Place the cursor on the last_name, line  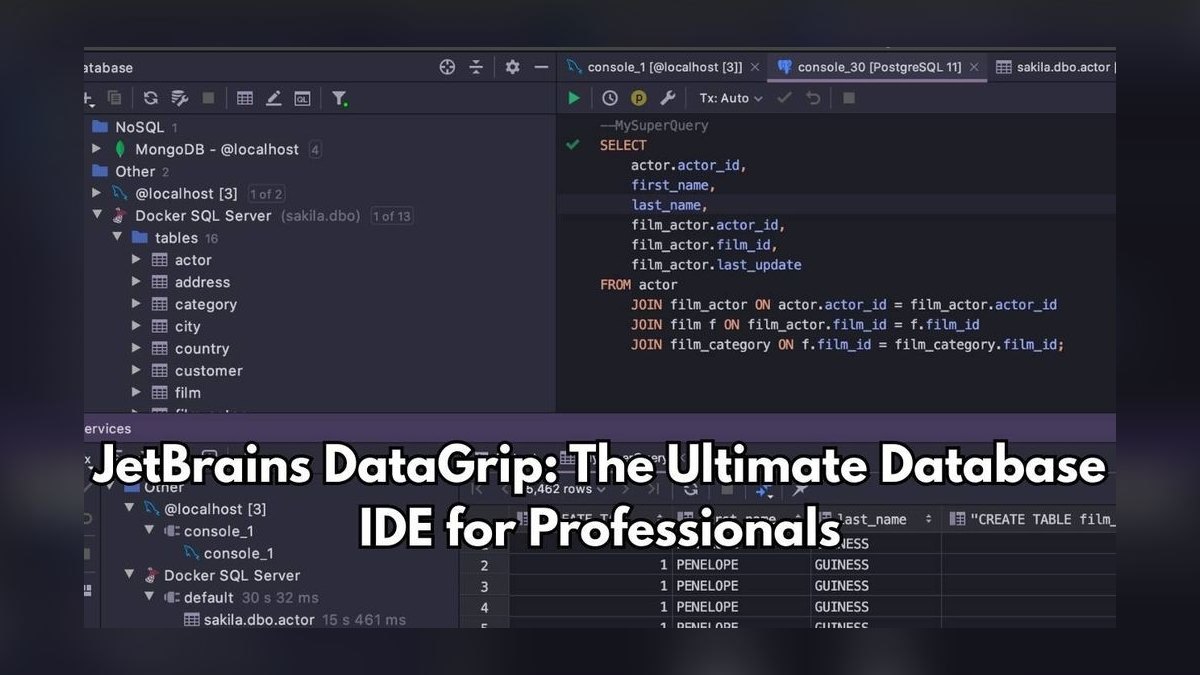pyautogui.click(x=669, y=205)
